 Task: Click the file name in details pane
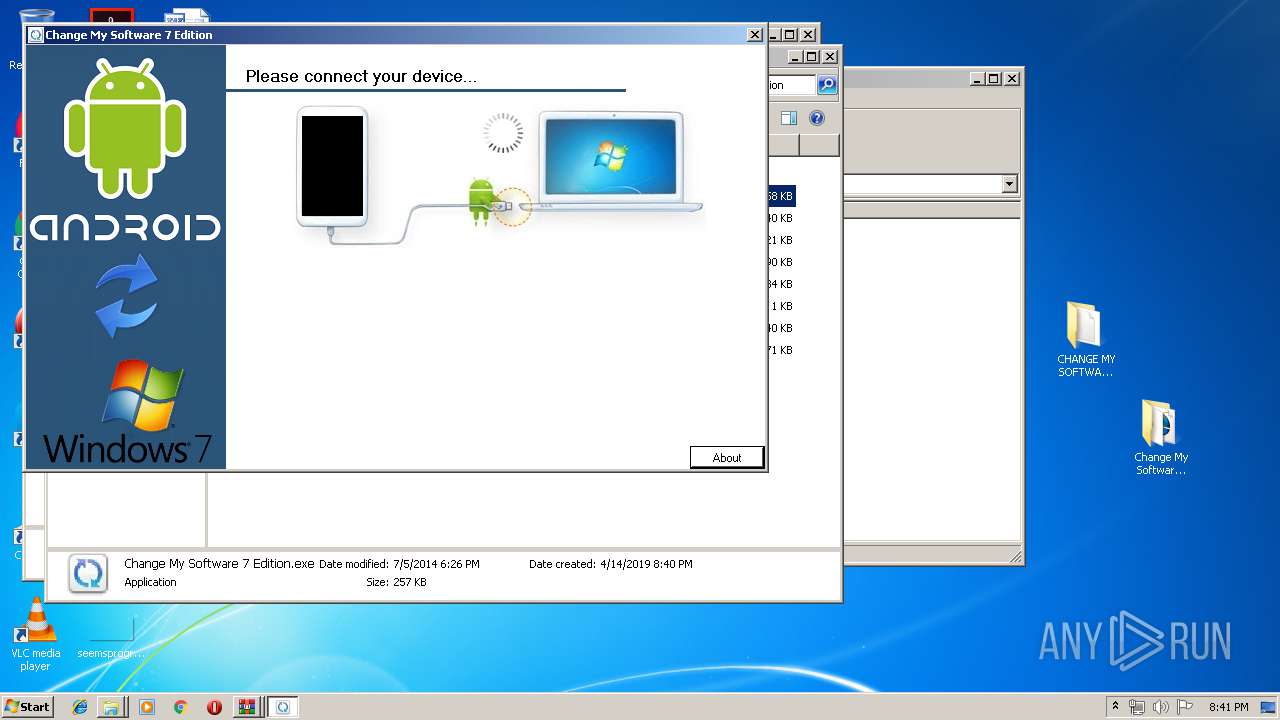tap(219, 563)
